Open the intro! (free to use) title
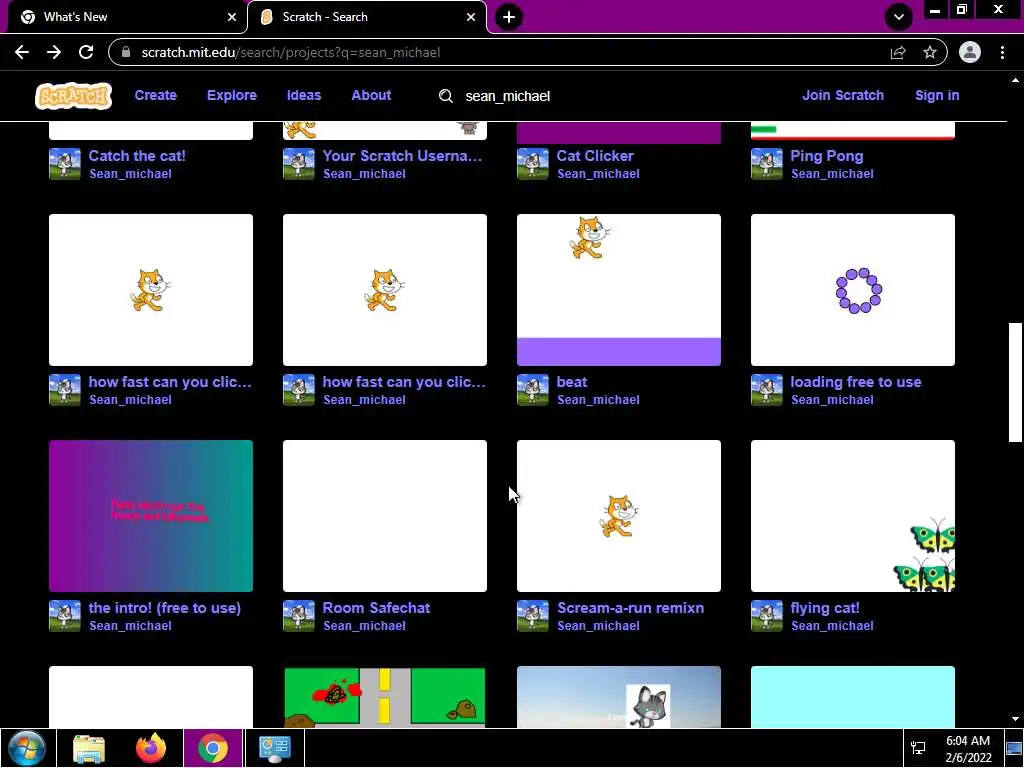The width and height of the screenshot is (1024, 768). pos(165,608)
